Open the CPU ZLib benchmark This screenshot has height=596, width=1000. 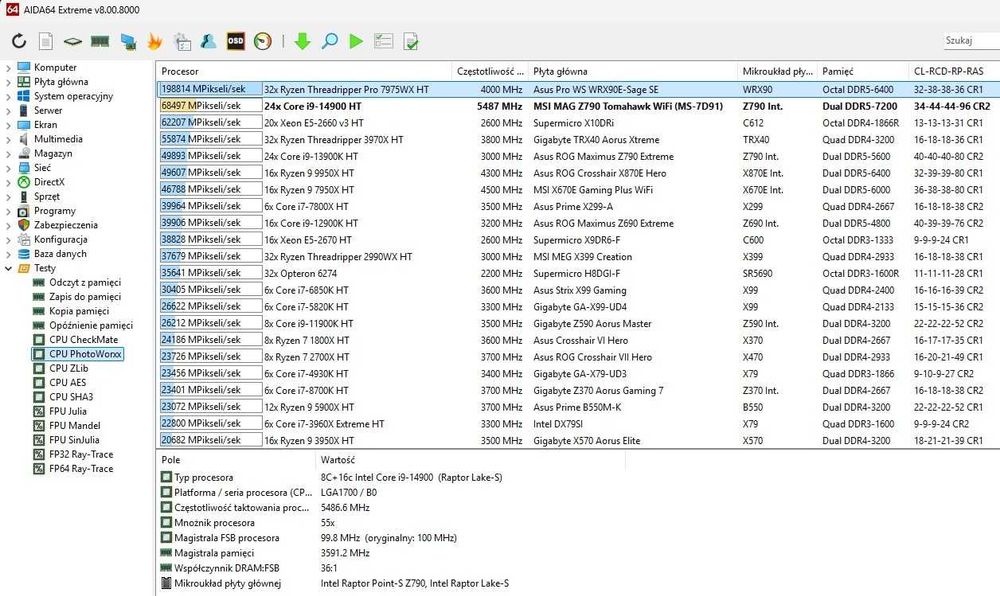(x=69, y=368)
